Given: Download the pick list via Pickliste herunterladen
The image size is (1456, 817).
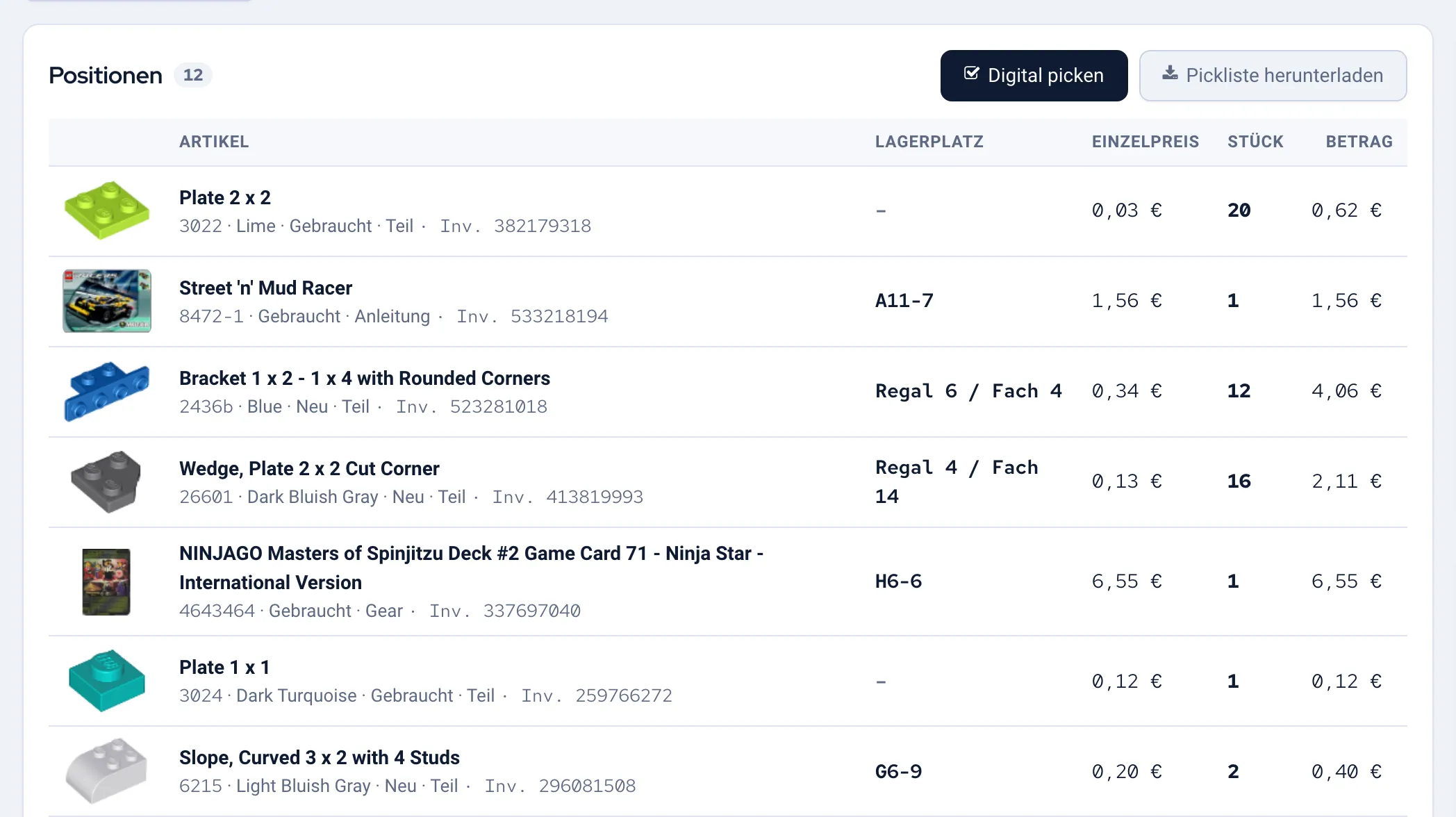Looking at the screenshot, I should click(1273, 76).
